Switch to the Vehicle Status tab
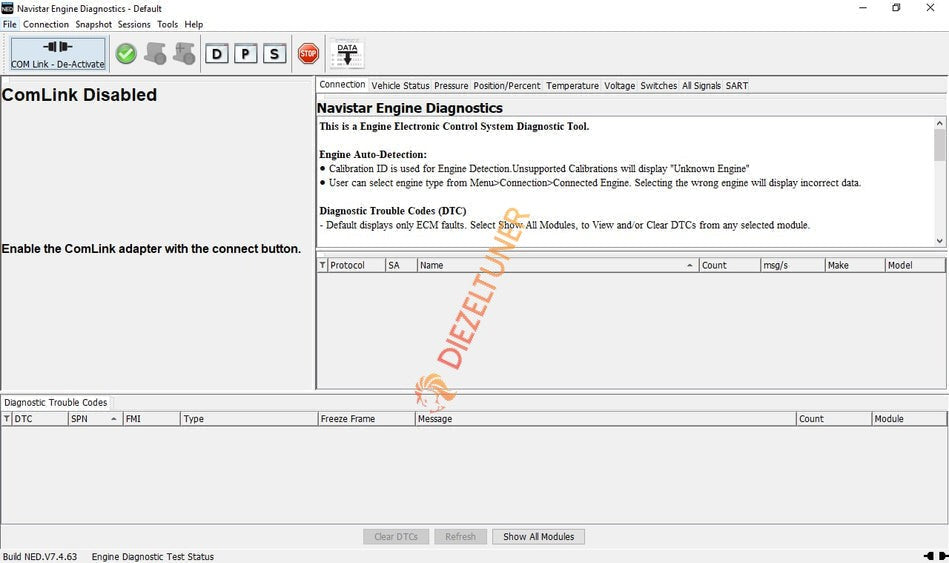Viewport: 949px width, 563px height. tap(400, 86)
